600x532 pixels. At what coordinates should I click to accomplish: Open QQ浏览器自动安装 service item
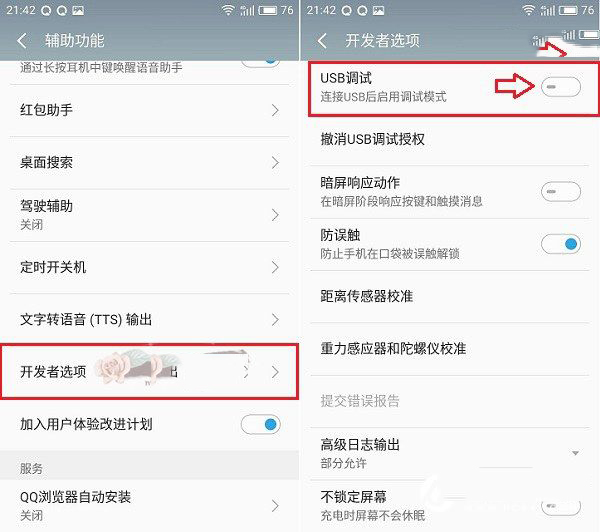(149, 506)
